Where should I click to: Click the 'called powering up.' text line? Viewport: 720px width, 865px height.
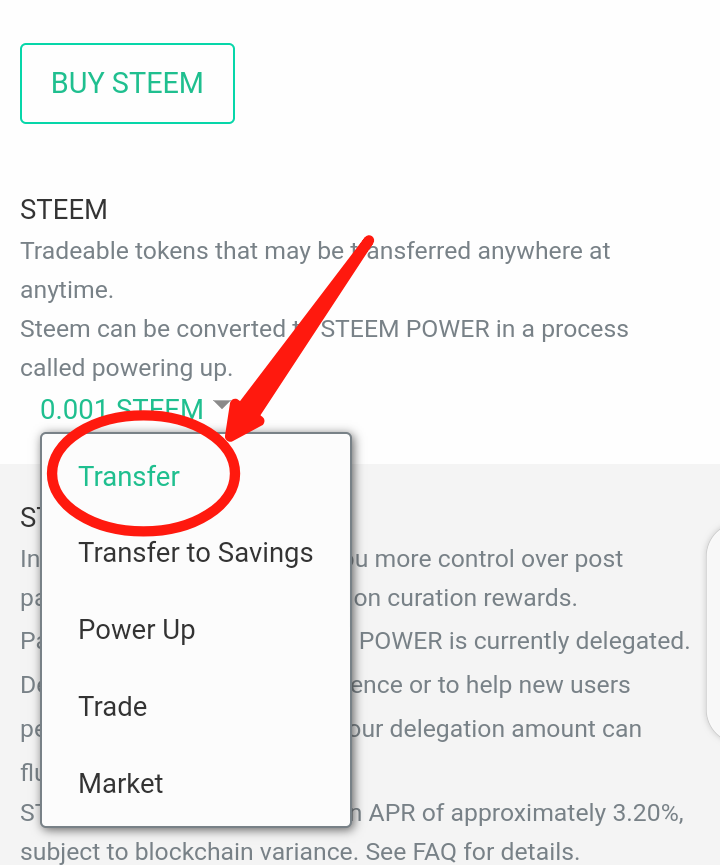(126, 368)
